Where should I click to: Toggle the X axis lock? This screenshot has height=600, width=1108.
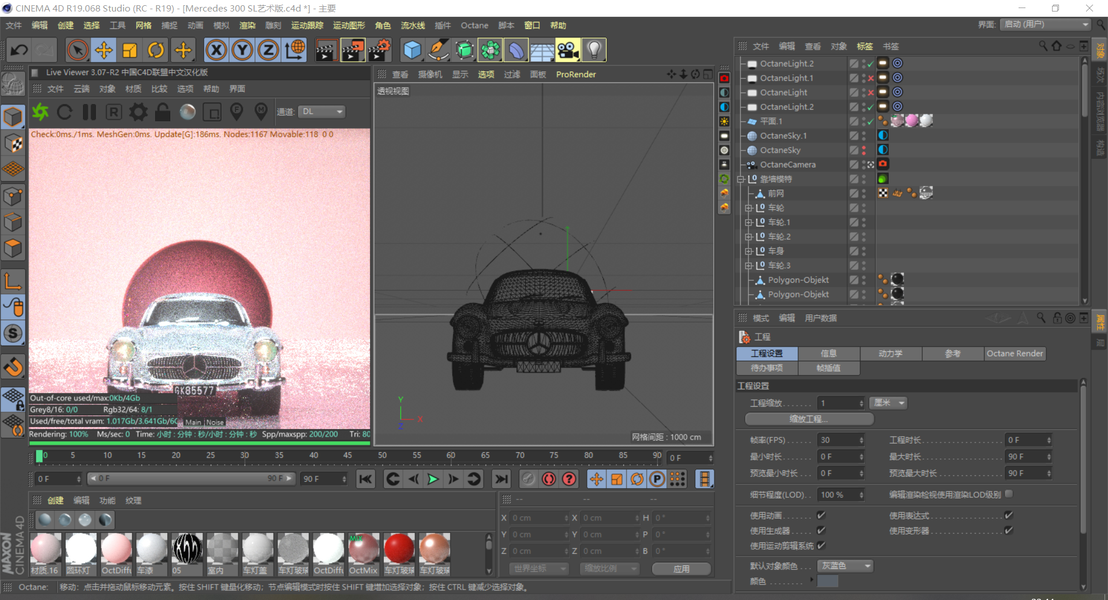pos(216,50)
